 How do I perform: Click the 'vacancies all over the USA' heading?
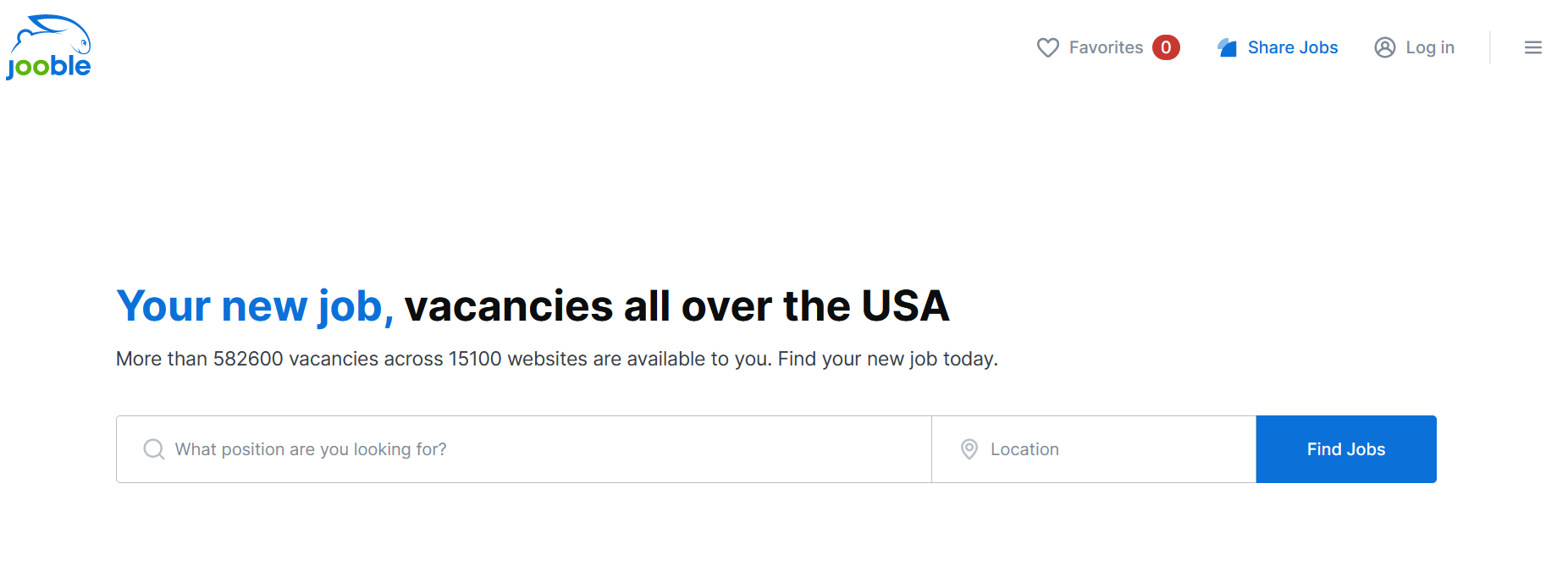676,306
